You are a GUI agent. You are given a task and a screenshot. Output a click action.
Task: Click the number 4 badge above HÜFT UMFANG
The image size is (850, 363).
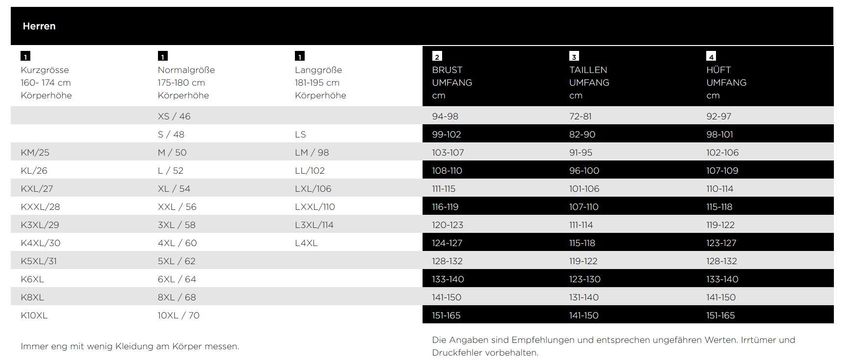pos(711,56)
